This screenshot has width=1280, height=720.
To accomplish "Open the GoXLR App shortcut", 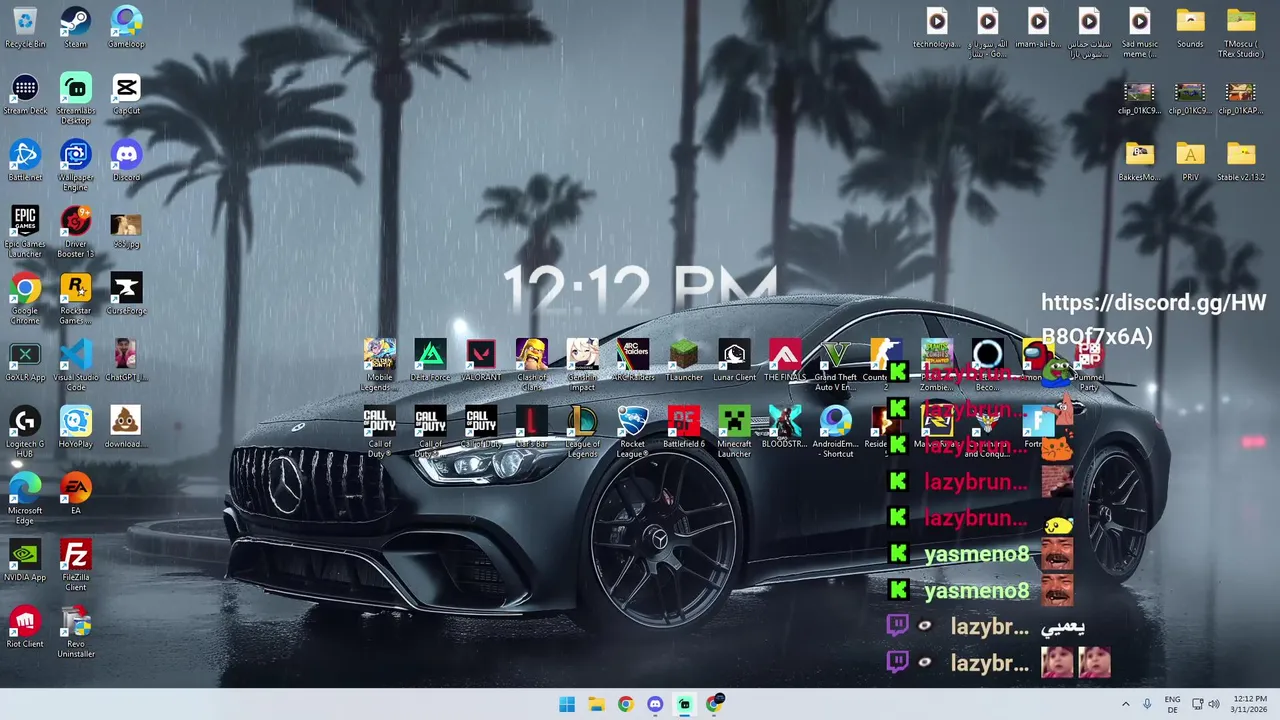I will point(25,361).
